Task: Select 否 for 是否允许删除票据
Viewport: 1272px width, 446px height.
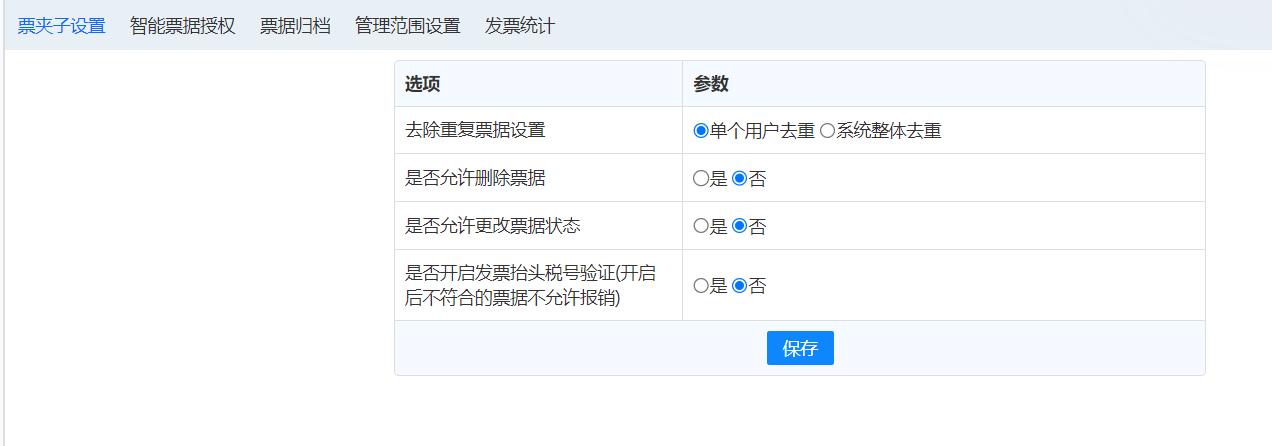Action: (740, 179)
